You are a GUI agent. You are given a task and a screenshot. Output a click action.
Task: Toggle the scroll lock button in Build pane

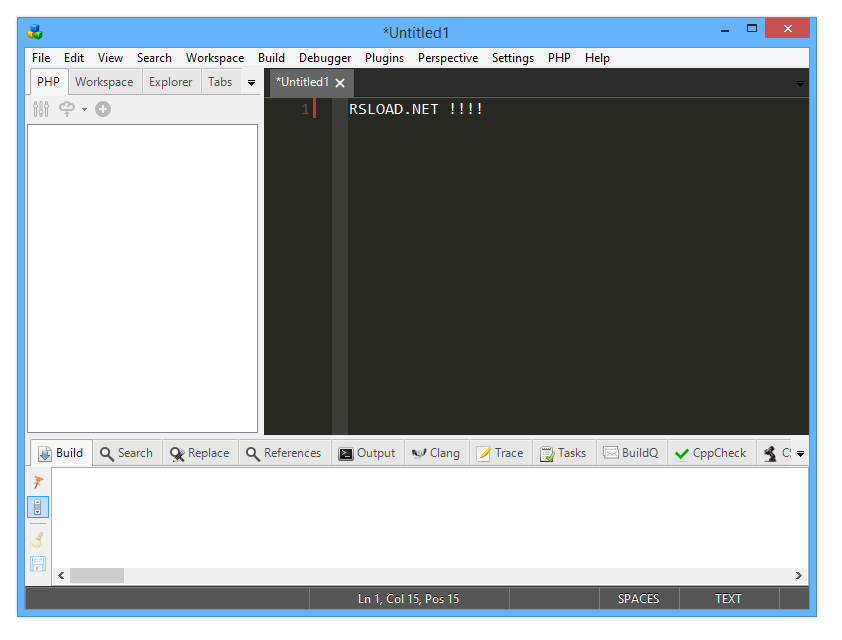tap(38, 507)
